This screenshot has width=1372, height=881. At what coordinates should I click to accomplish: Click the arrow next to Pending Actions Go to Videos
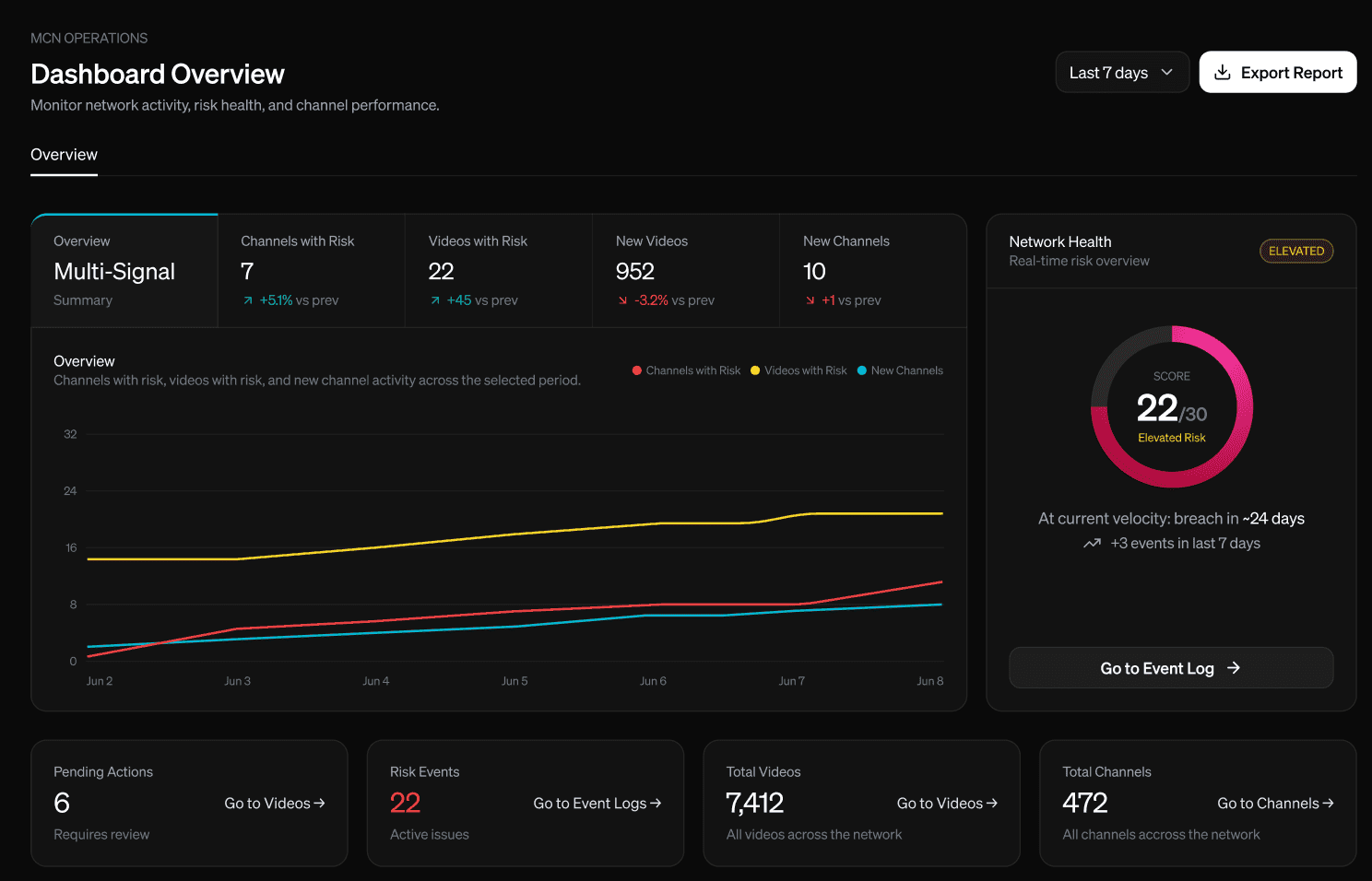click(320, 804)
